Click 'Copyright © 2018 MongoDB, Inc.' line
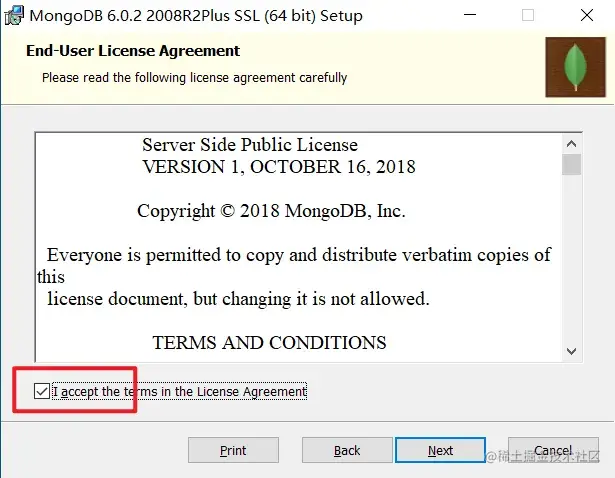Screen dimensions: 615x478 pyautogui.click(x=271, y=211)
